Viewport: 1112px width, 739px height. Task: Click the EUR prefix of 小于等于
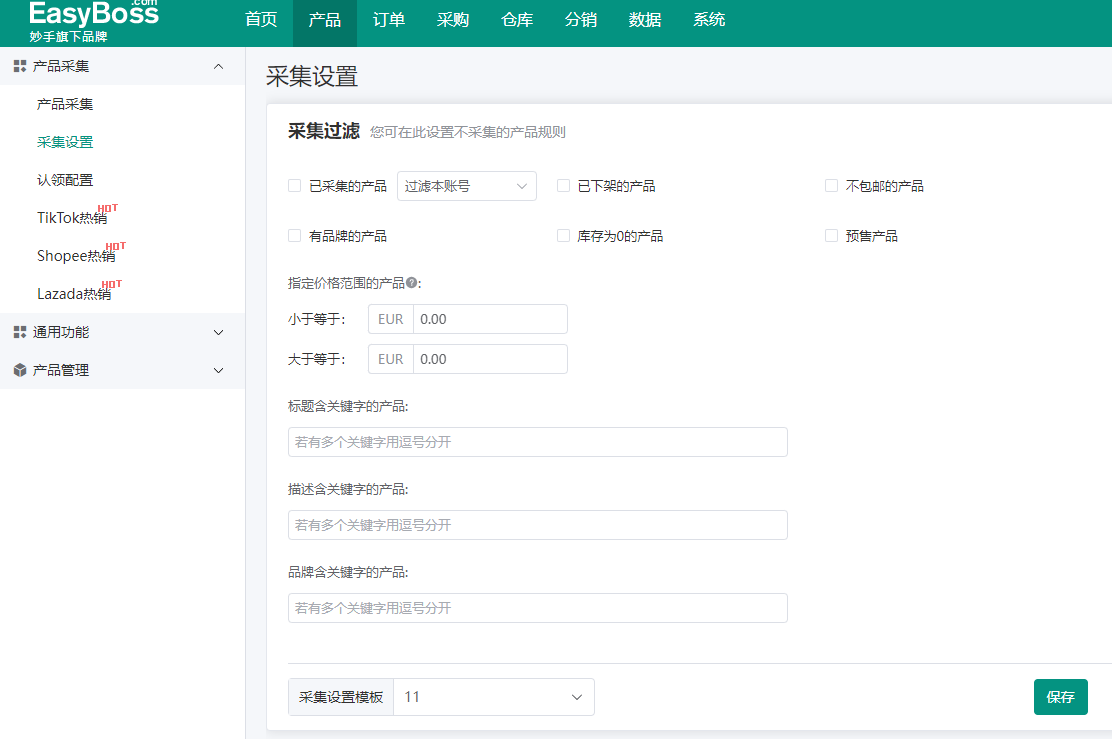click(391, 319)
